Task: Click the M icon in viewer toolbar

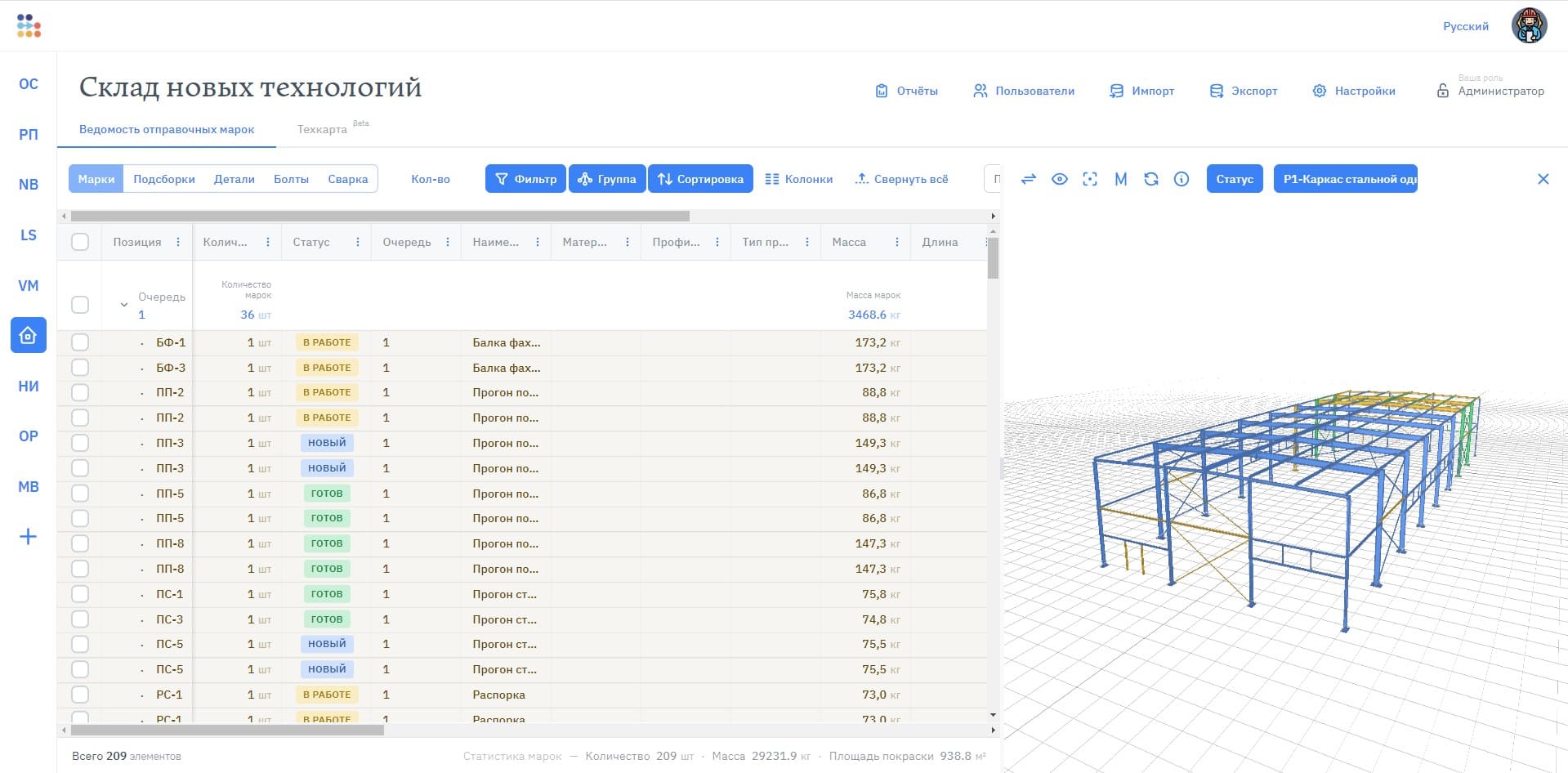Action: click(1120, 179)
